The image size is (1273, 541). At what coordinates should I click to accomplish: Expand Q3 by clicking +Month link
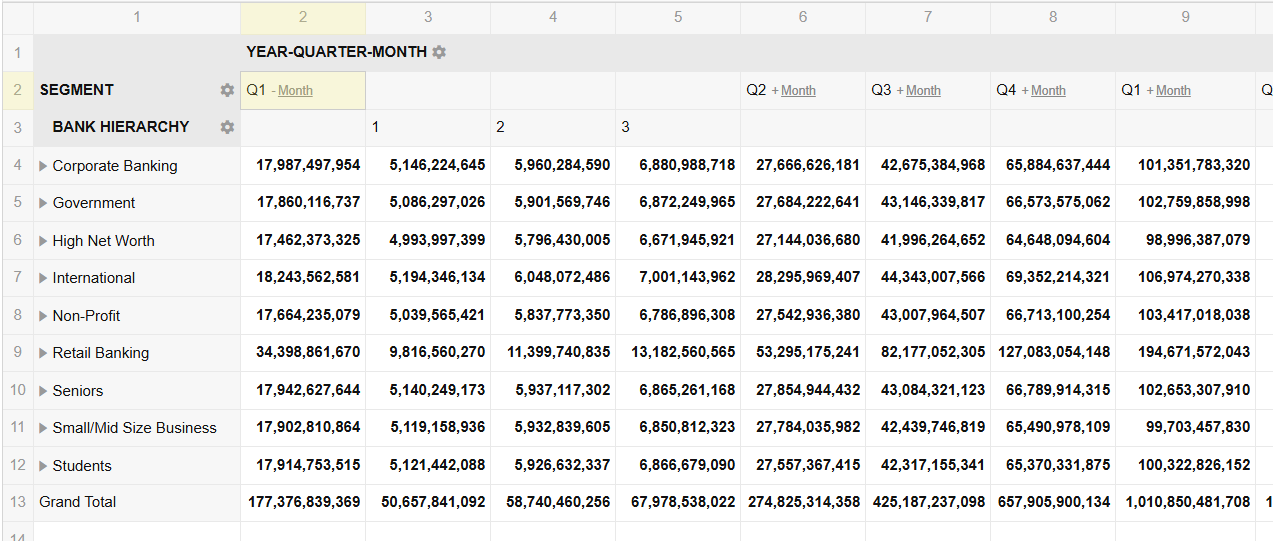tap(922, 91)
